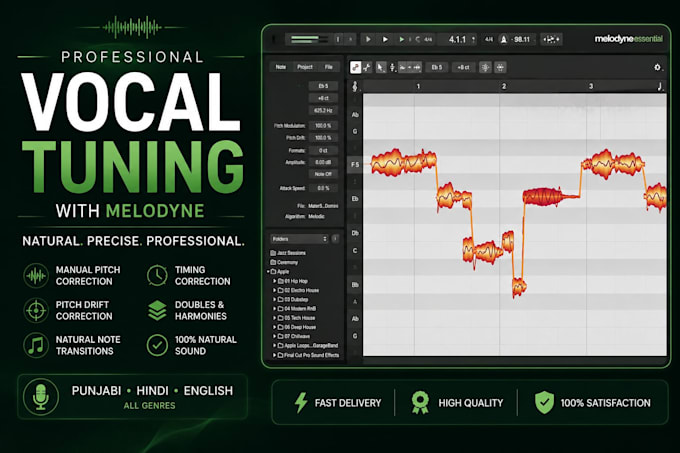The image size is (680, 453).
Task: Expand the 05 Tech House folder
Action: tap(275, 318)
